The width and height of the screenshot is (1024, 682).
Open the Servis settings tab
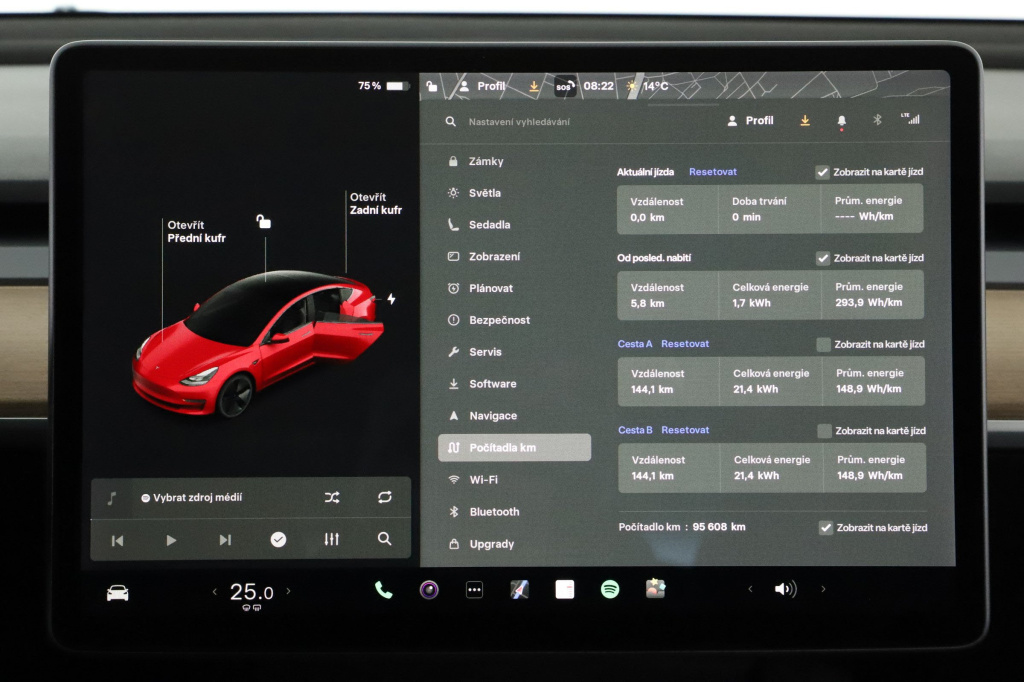coord(486,352)
